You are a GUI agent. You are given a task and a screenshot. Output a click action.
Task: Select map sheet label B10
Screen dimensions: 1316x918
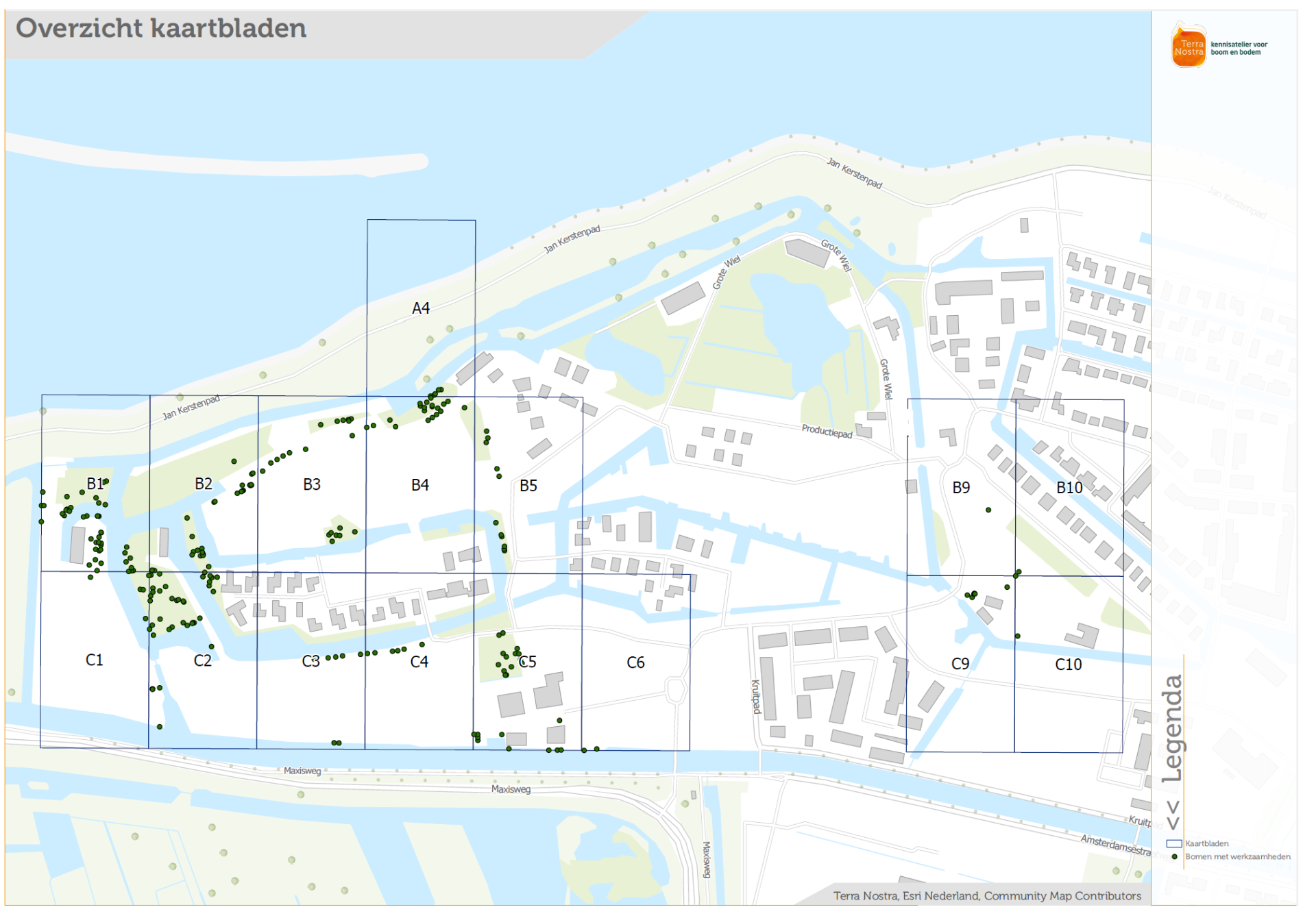[x=1069, y=488]
